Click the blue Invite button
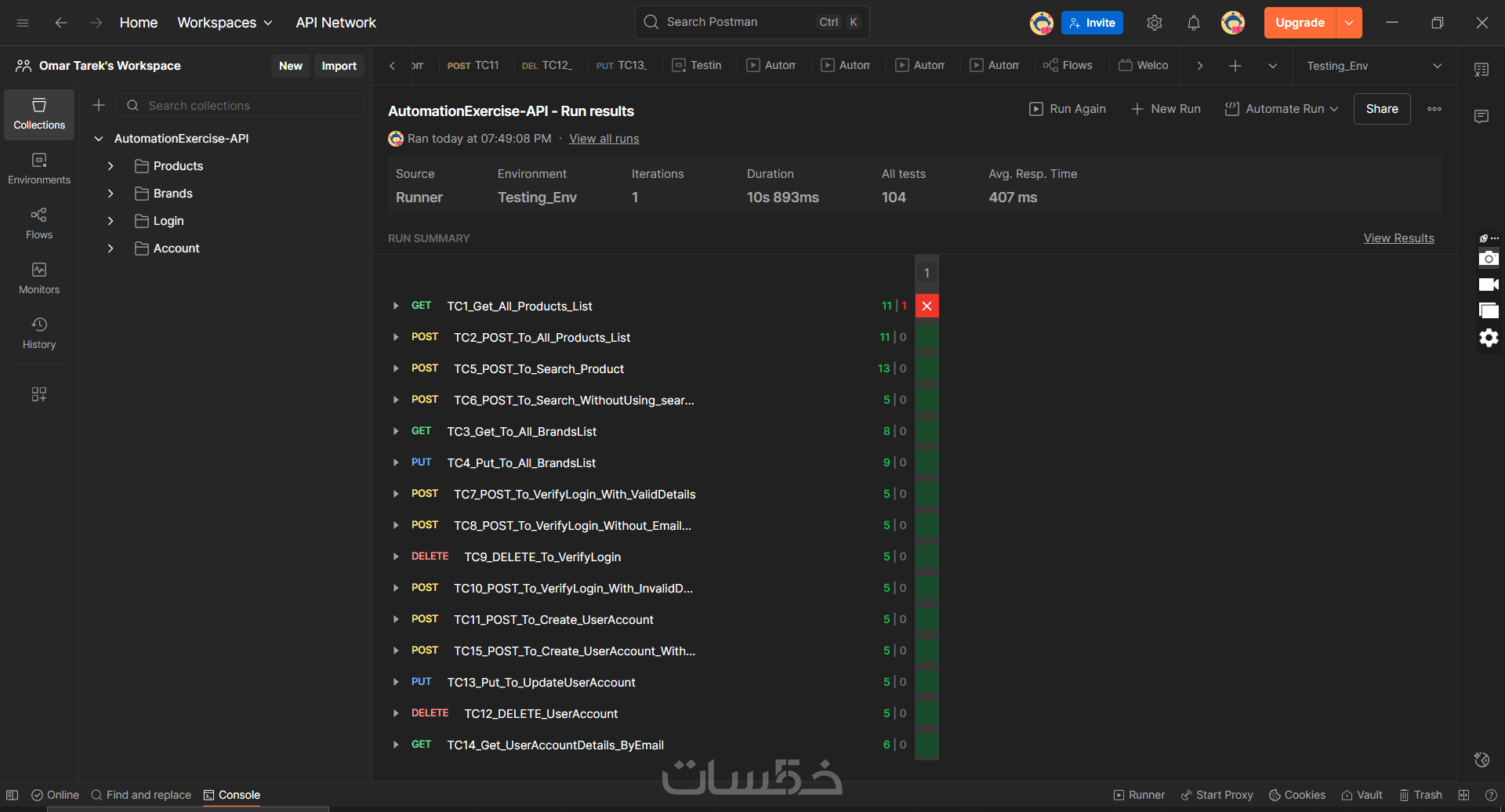 coord(1092,23)
